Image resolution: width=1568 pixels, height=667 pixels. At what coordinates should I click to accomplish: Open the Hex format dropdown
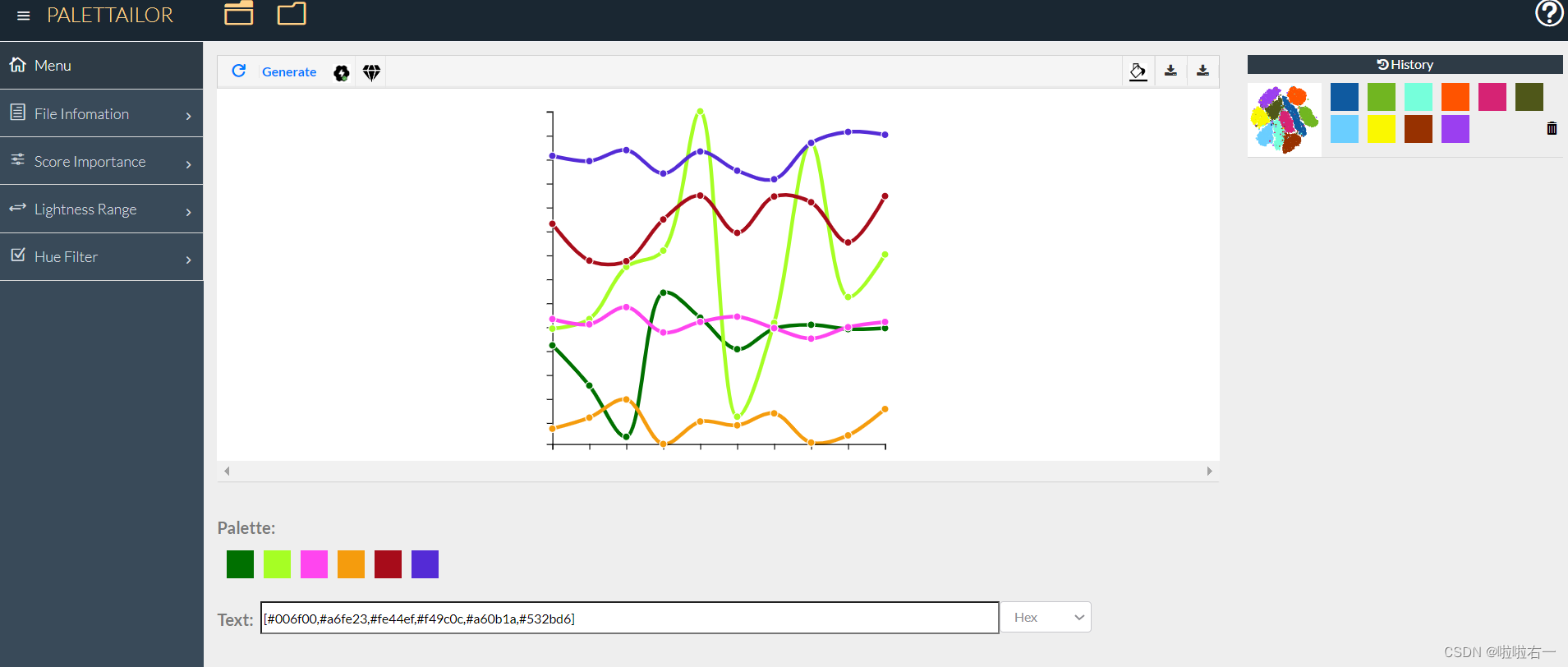(x=1046, y=617)
